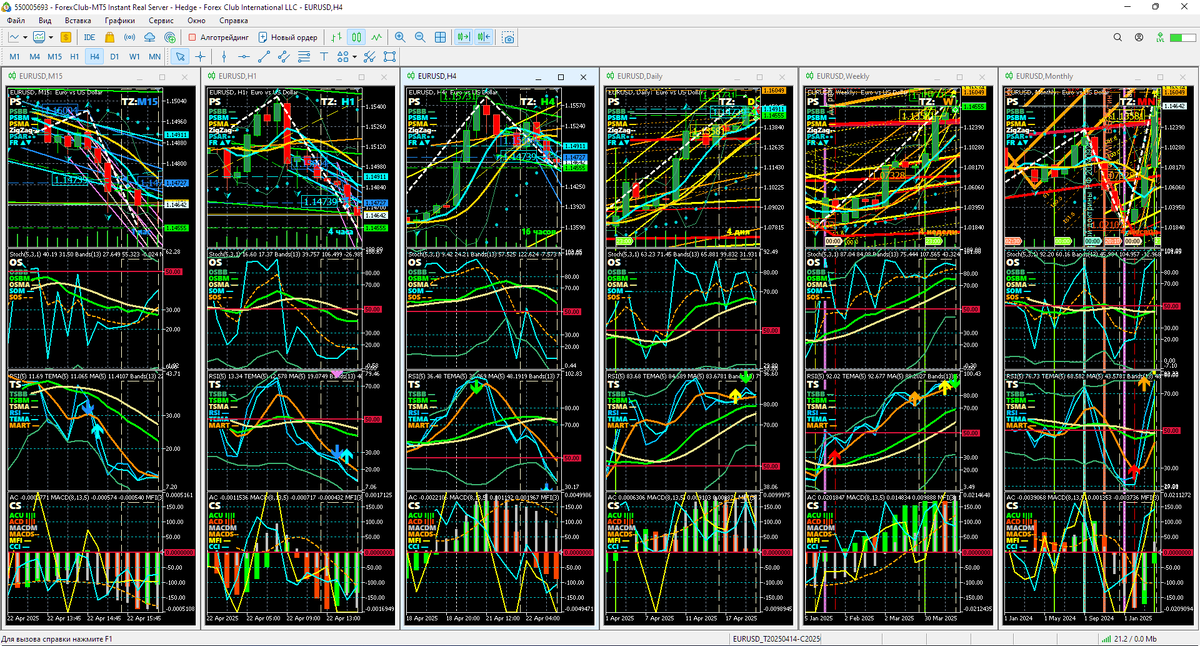Expand the templates dropdown arrow
Image resolution: width=1200 pixels, height=646 pixels.
pyautogui.click(x=51, y=37)
